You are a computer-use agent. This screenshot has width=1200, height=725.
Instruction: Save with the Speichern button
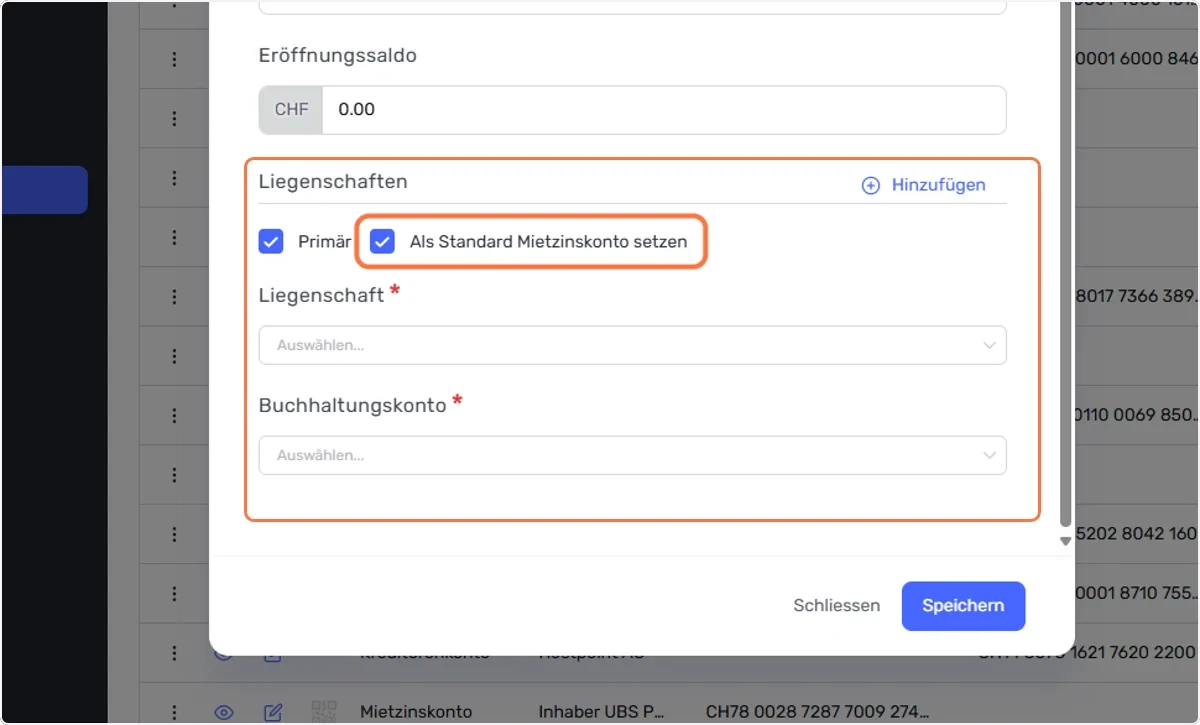click(963, 606)
